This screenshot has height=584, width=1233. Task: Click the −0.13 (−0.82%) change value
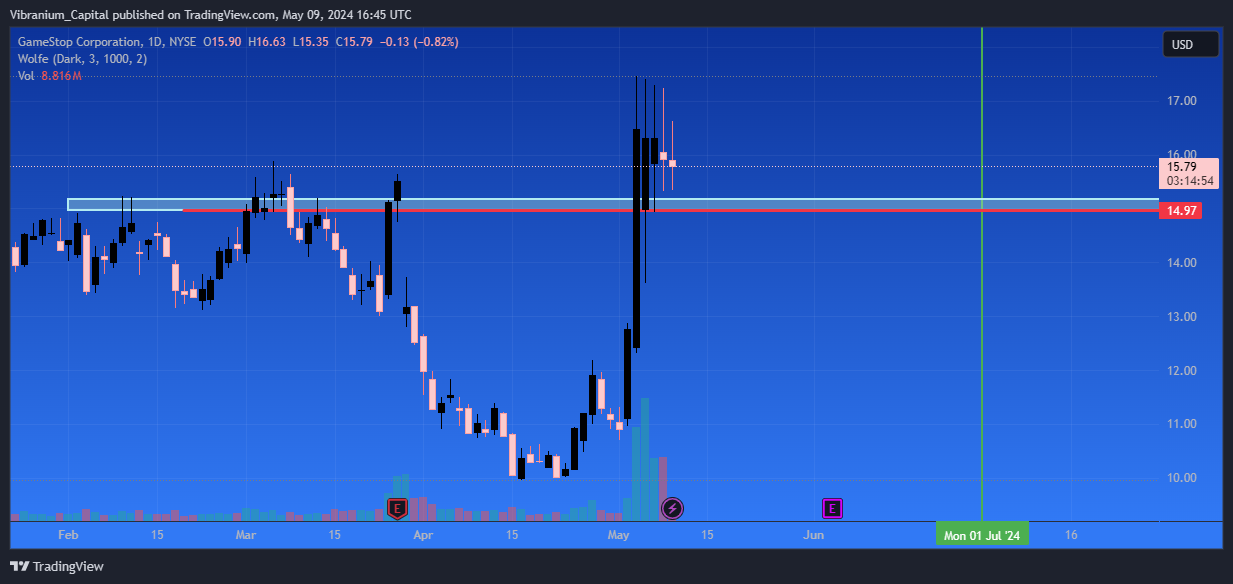[x=420, y=42]
